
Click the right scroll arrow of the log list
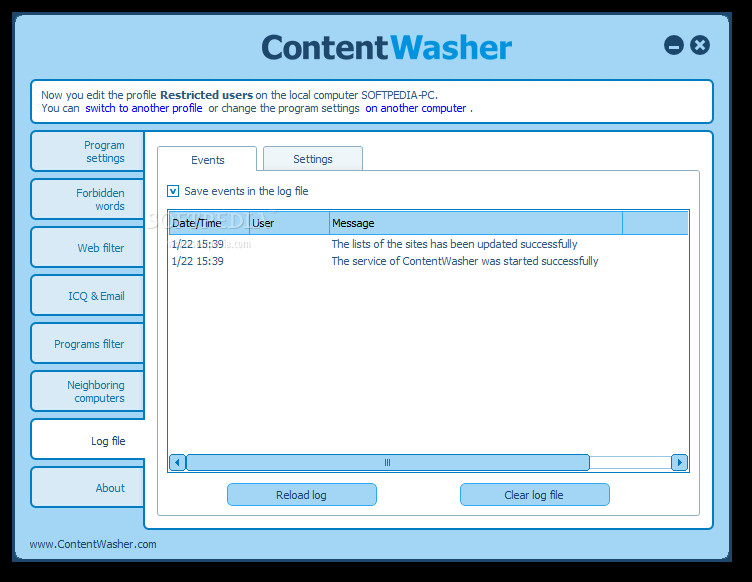679,463
